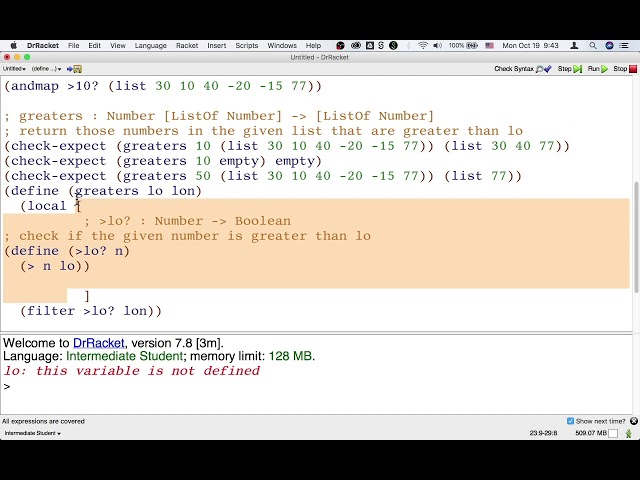Click the volume icon in menu bar
This screenshot has width=640, height=480.
point(438,45)
